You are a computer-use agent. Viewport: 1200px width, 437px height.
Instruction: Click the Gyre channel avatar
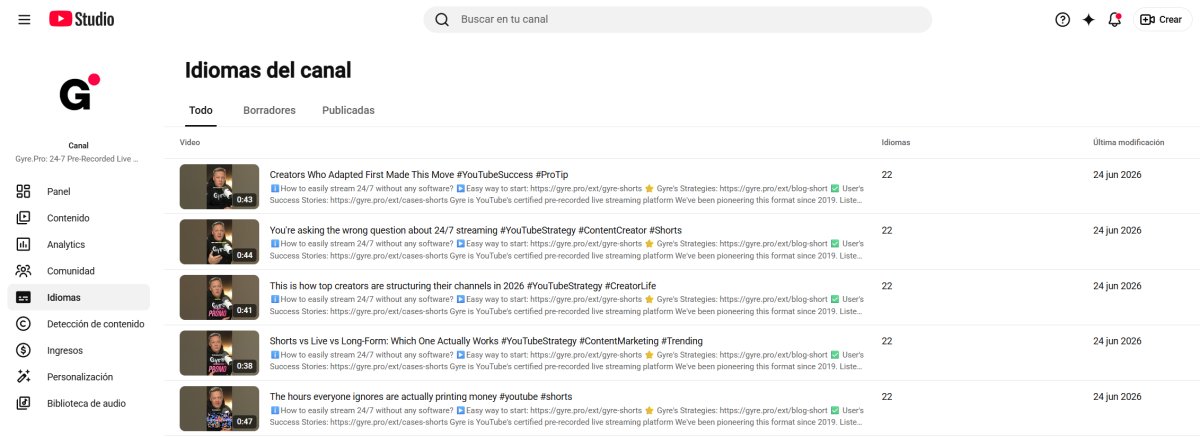pos(78,93)
